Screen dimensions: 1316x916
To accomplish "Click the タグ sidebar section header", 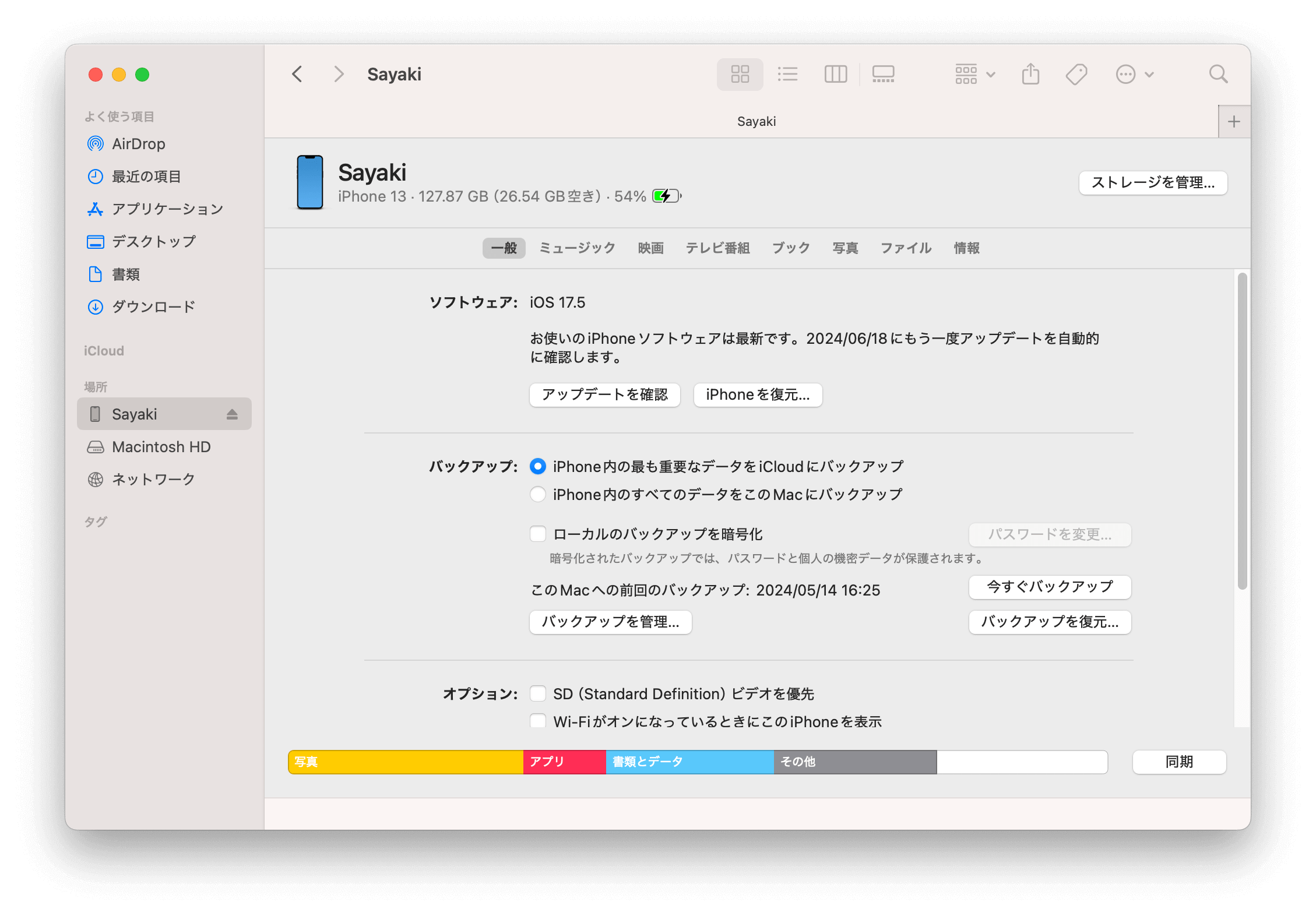I will pos(96,522).
